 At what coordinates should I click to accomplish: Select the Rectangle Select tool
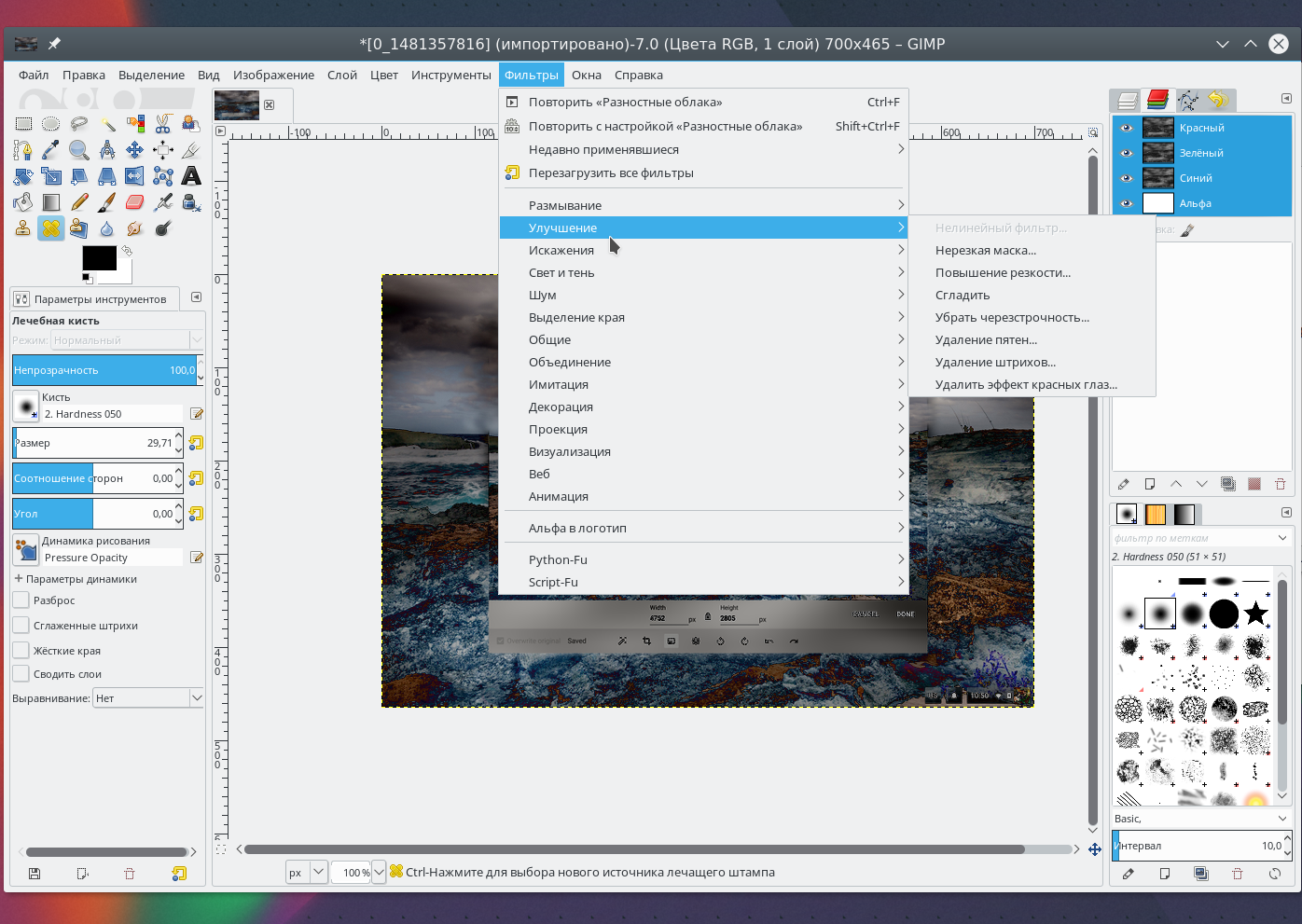(23, 123)
